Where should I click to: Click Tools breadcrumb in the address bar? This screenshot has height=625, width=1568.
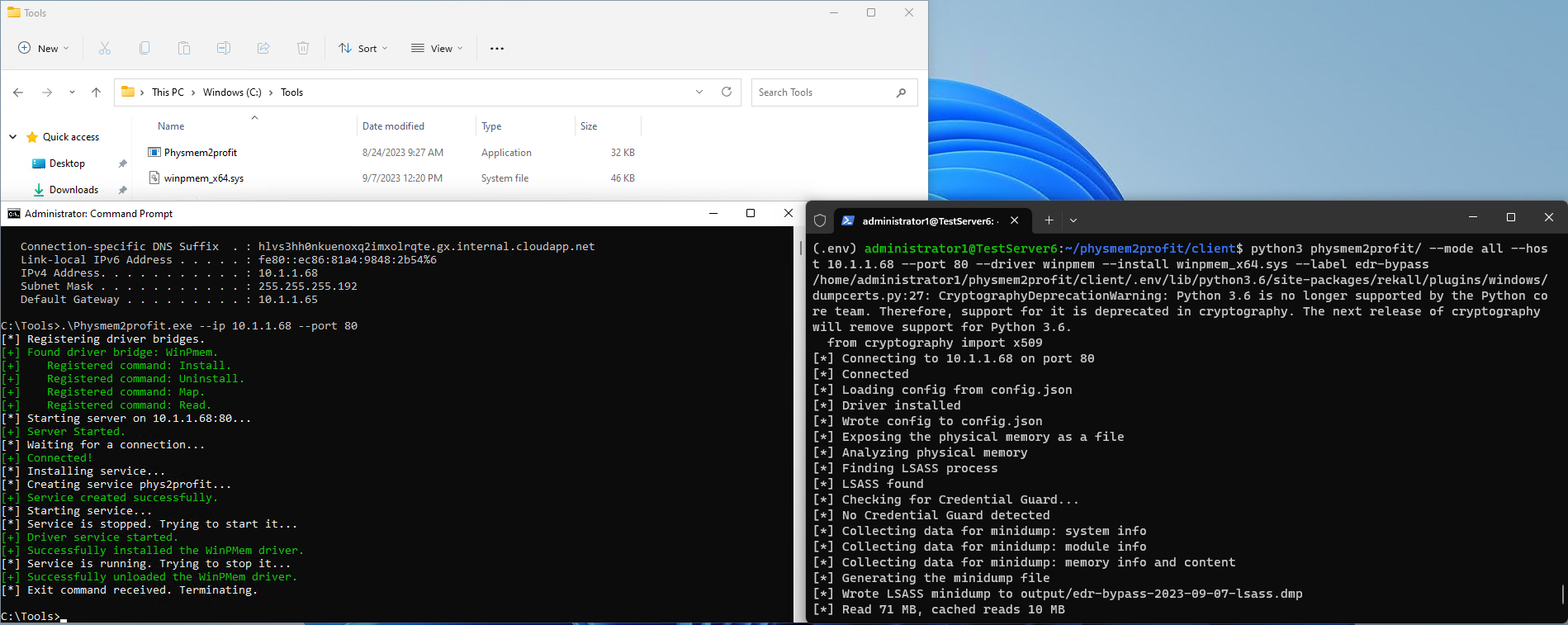[291, 92]
